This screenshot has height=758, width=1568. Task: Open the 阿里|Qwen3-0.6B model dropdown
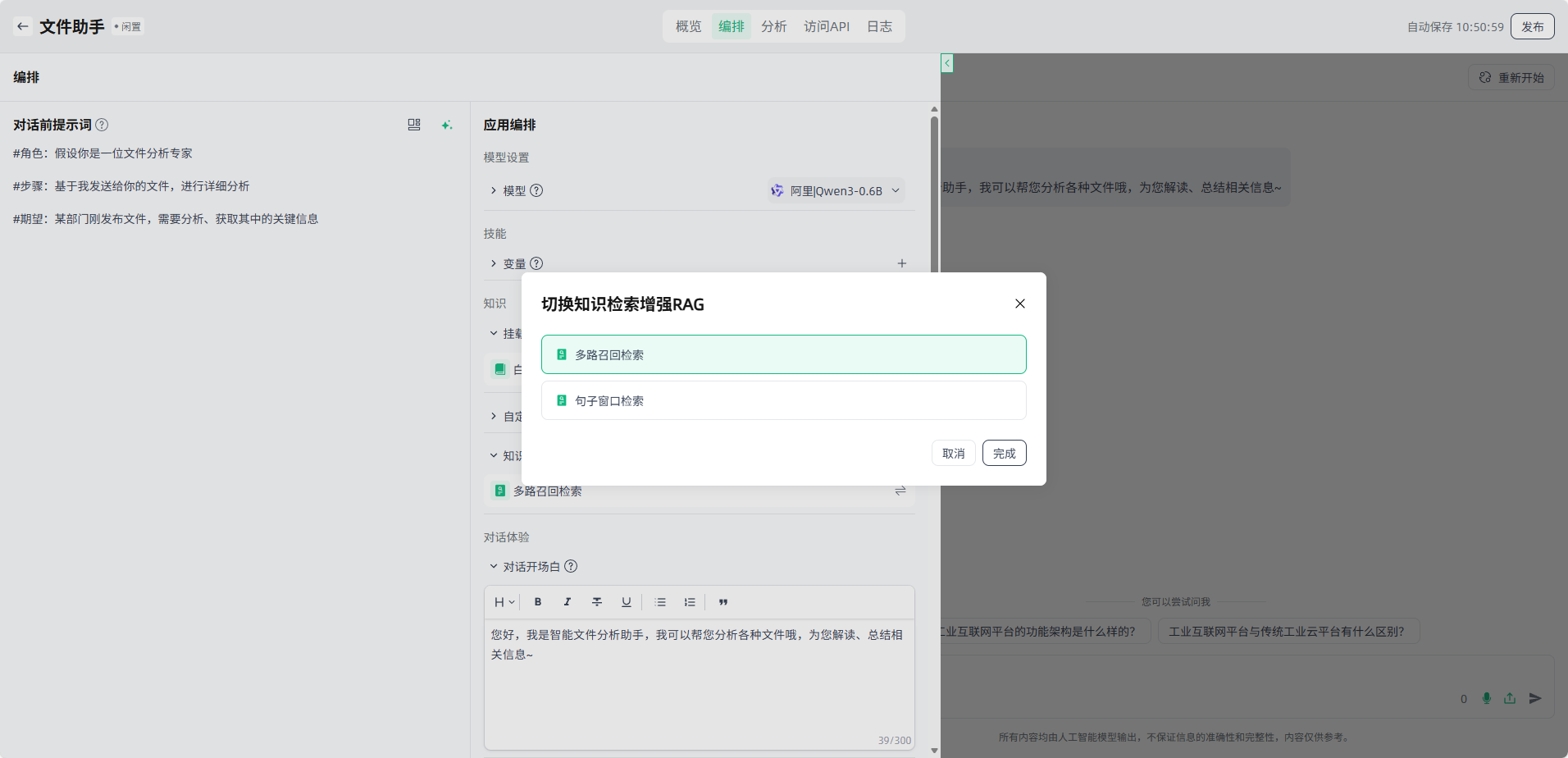[x=836, y=190]
